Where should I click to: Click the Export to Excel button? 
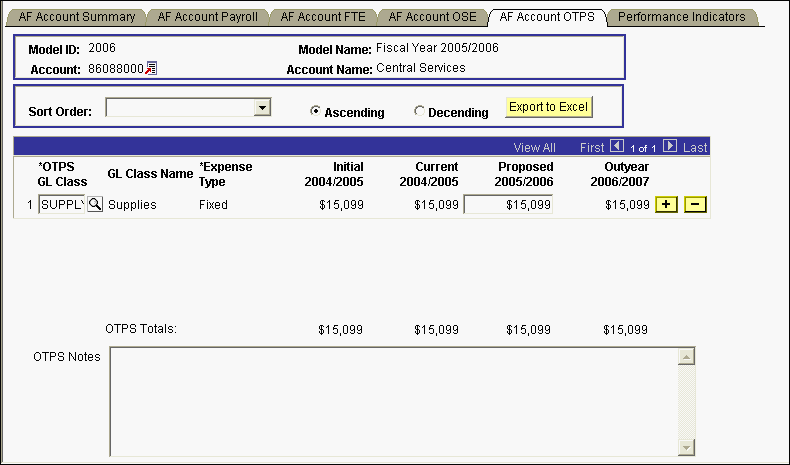(x=548, y=106)
